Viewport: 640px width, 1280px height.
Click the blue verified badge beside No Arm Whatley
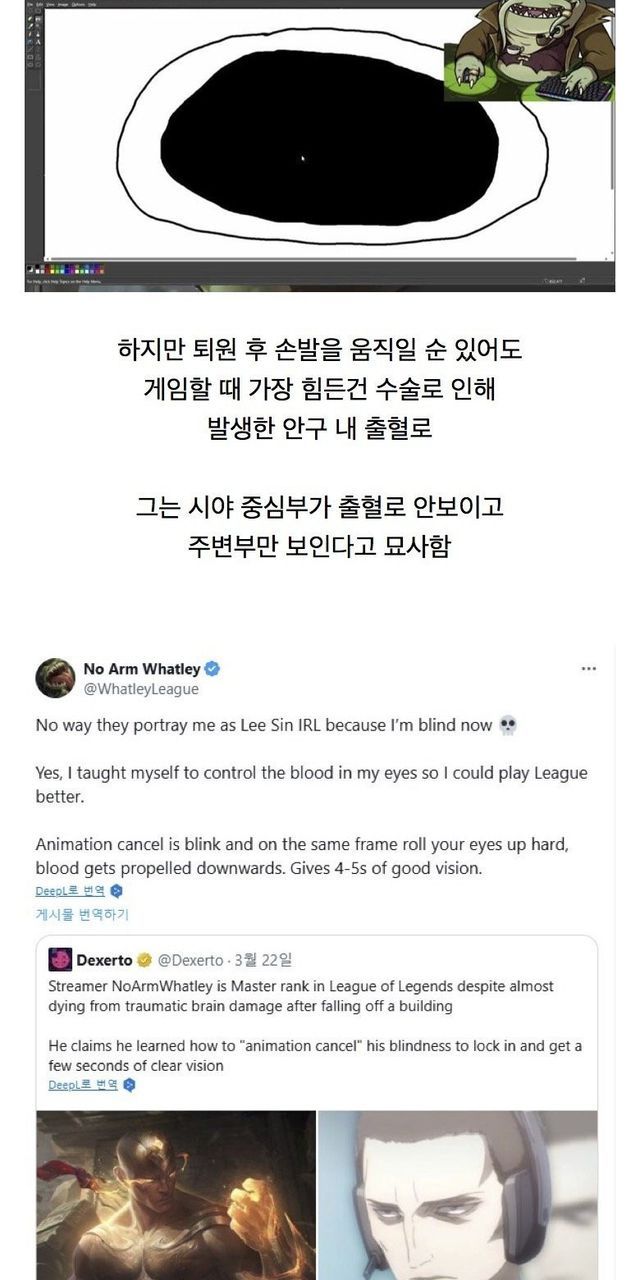point(213,669)
